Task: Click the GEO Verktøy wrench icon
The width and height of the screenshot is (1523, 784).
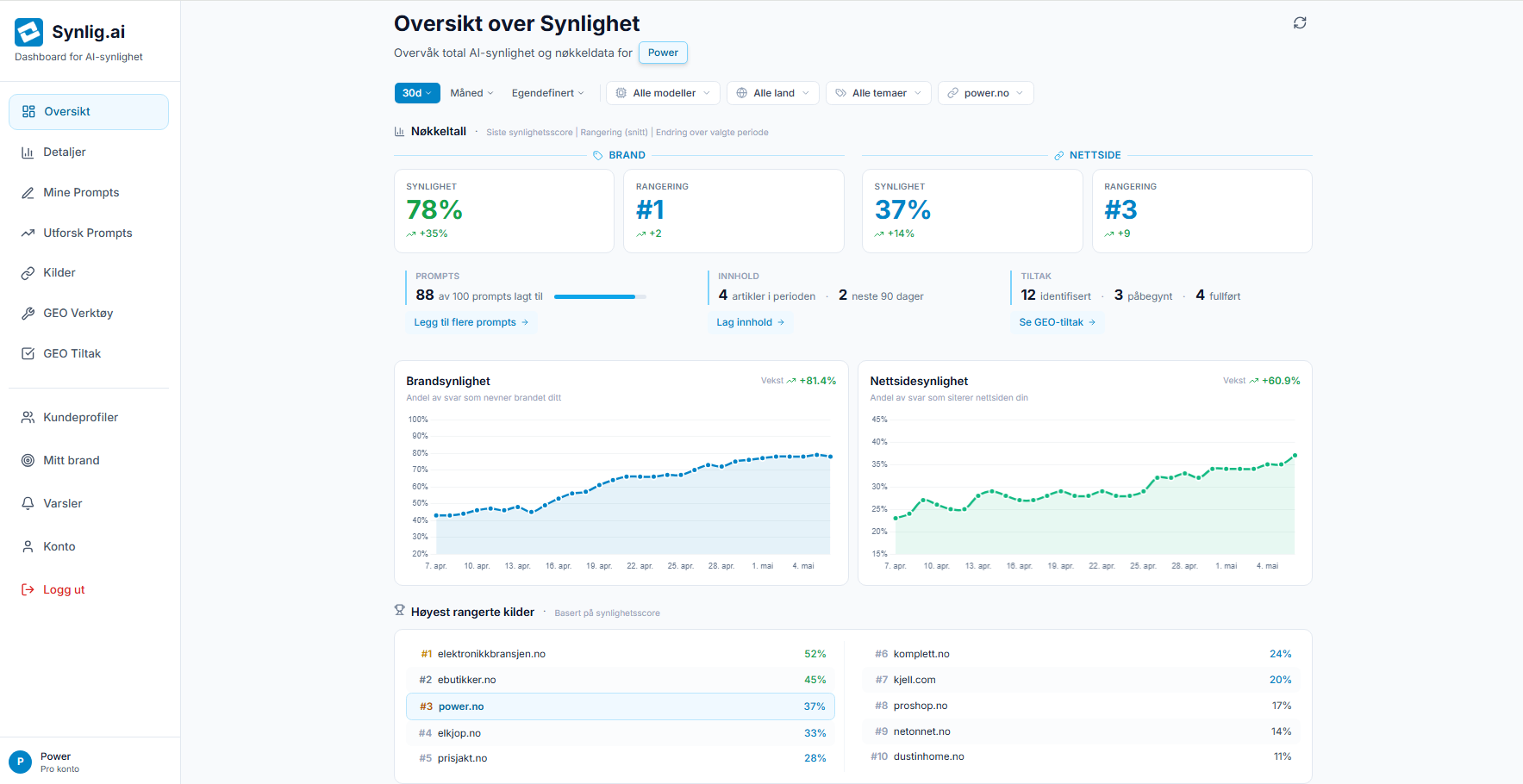Action: coord(28,314)
